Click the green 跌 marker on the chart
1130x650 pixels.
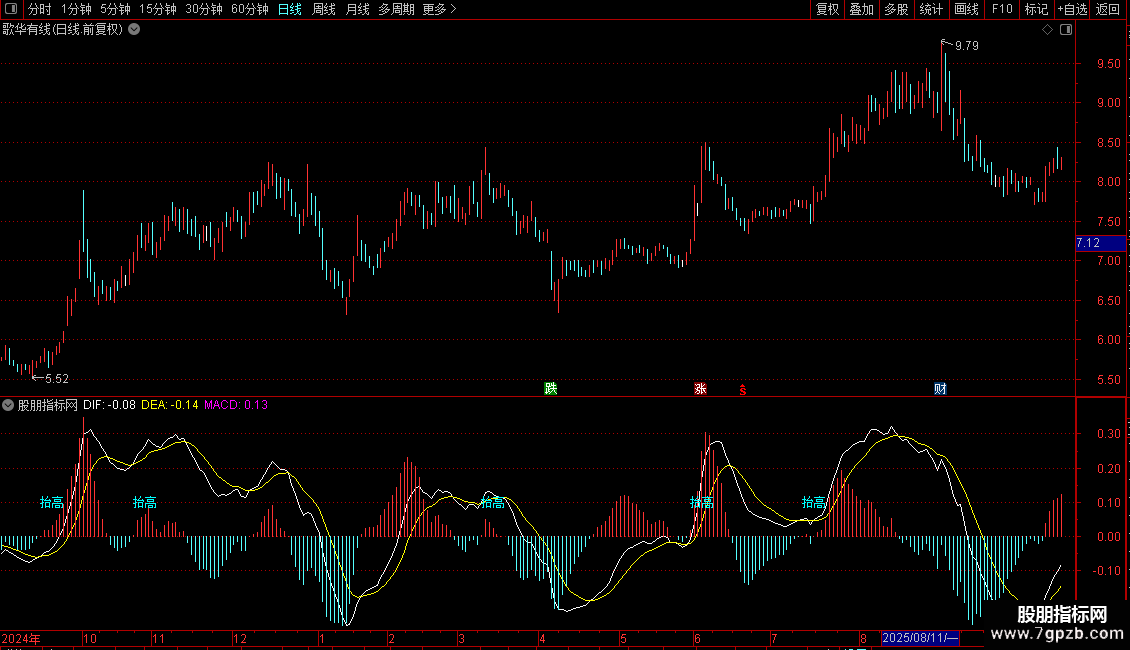(550, 388)
